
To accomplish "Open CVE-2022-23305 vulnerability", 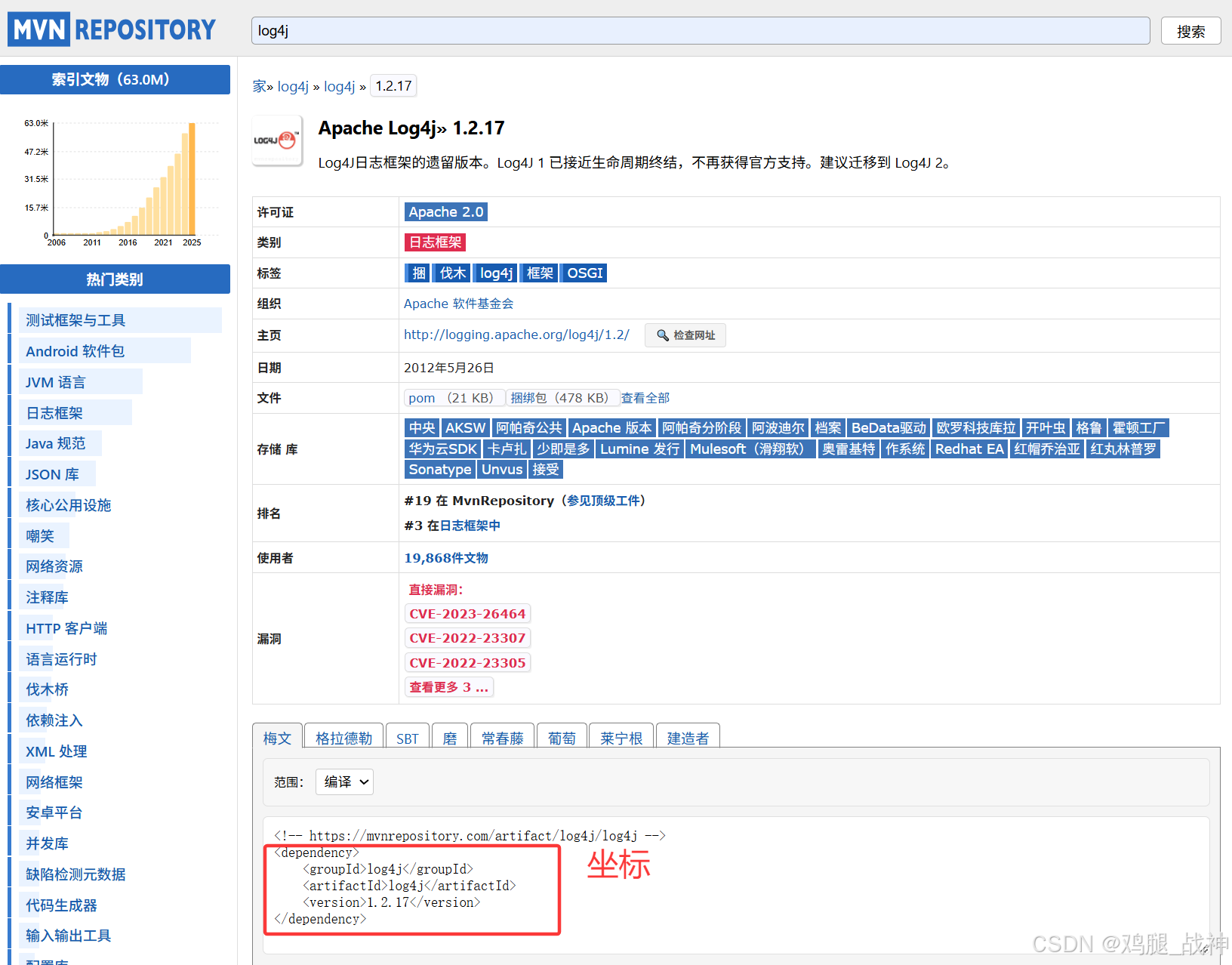I will click(x=467, y=663).
